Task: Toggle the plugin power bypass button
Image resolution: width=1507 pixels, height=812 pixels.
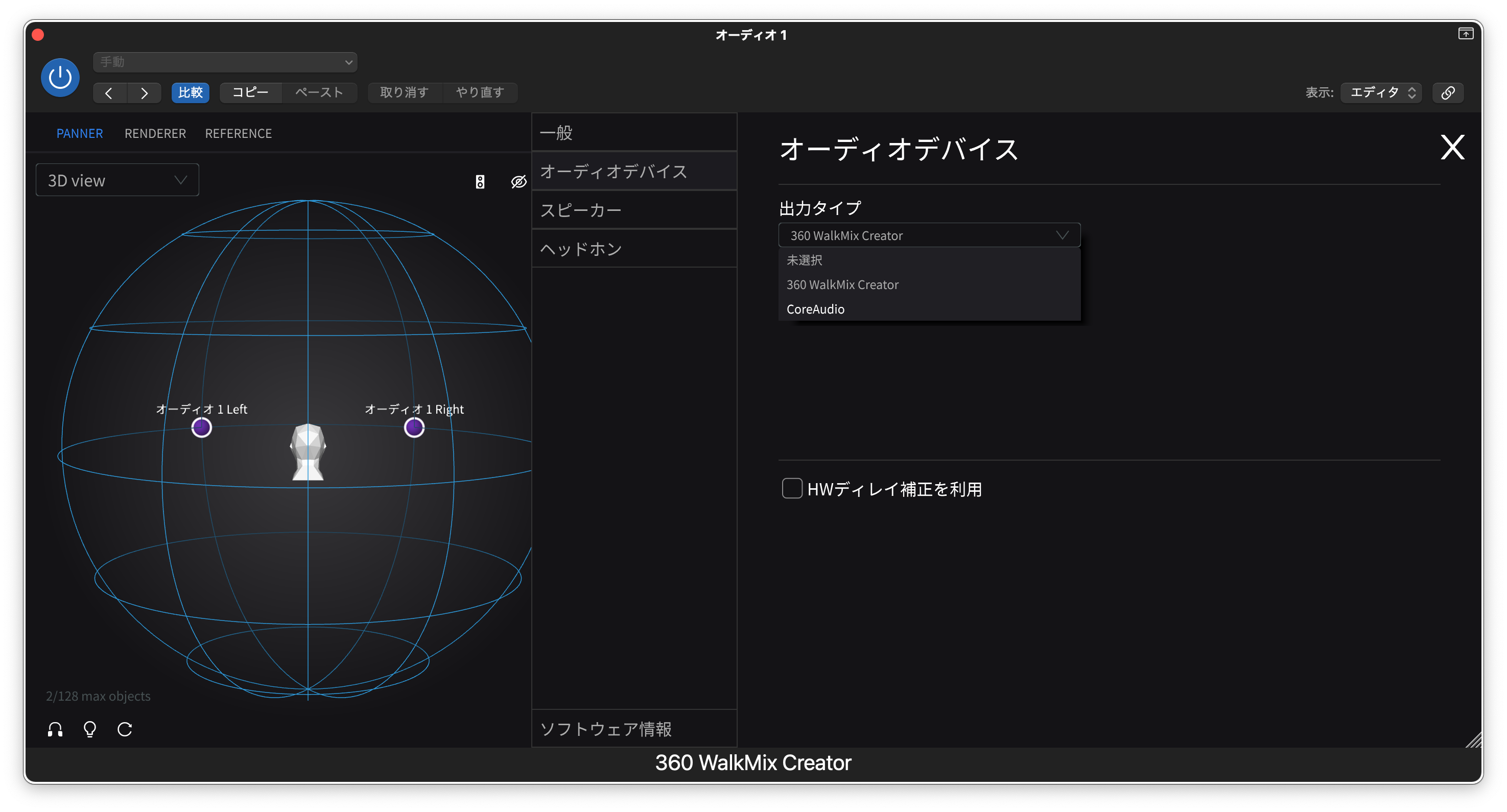Action: [x=60, y=78]
